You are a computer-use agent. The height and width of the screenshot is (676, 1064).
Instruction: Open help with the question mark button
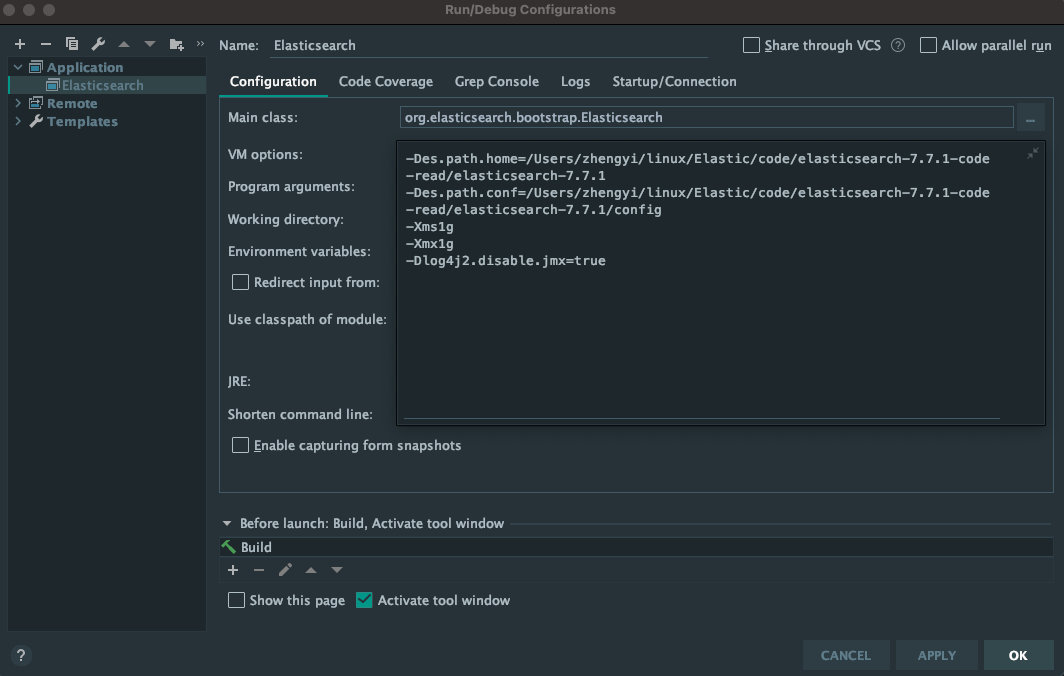click(21, 655)
